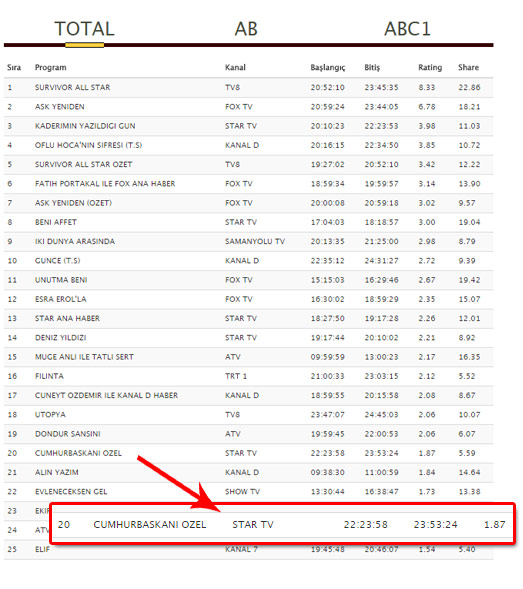Click the 2.12 rating value
This screenshot has width=523, height=589.
427,376
